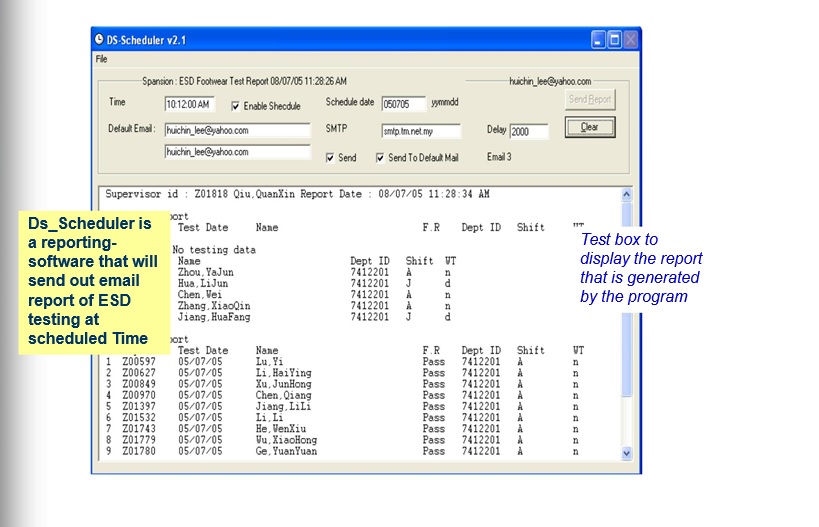
Task: Toggle the Enable Shecdule checkbox
Action: [x=236, y=106]
